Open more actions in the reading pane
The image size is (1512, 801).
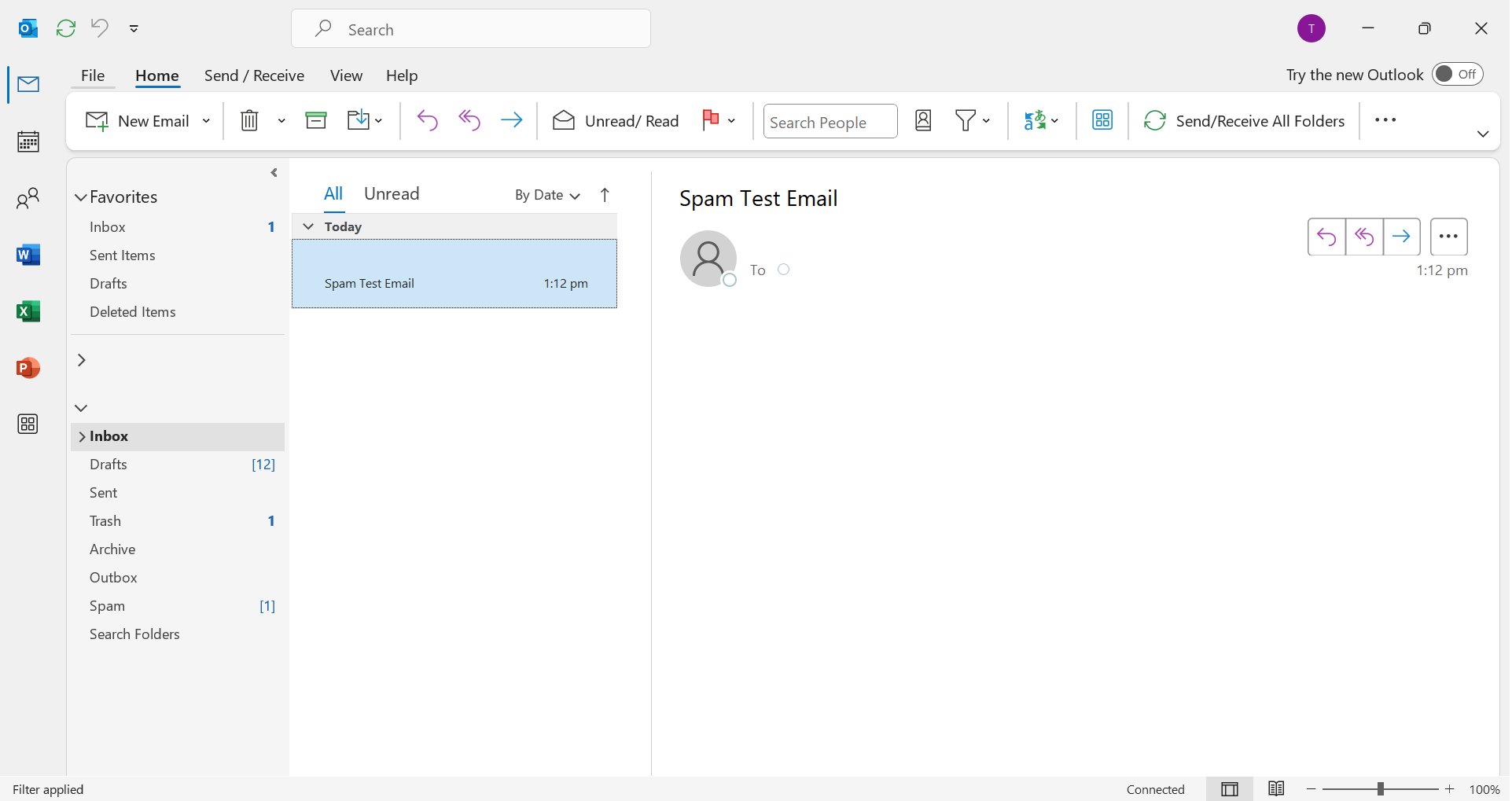pos(1449,237)
